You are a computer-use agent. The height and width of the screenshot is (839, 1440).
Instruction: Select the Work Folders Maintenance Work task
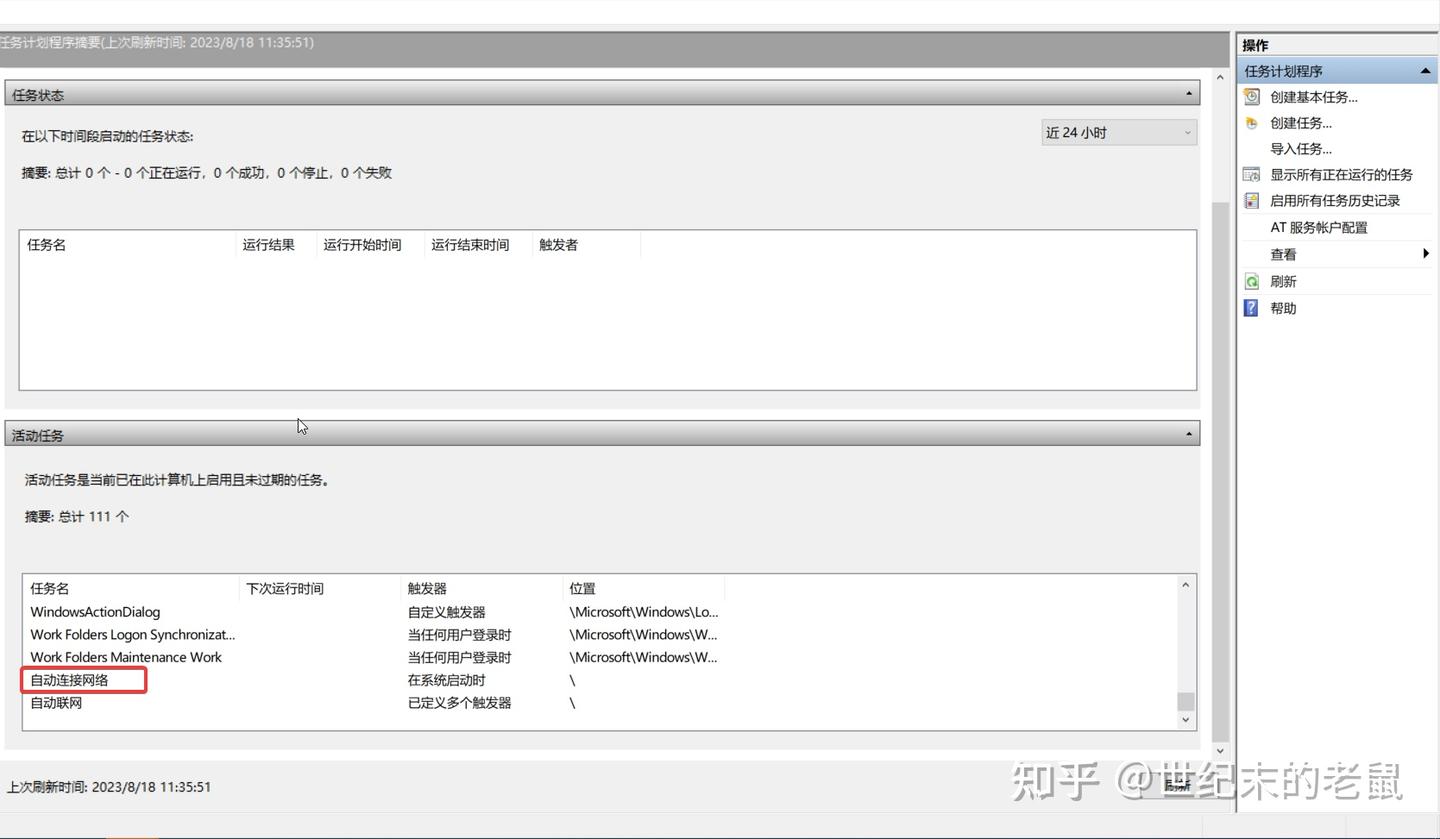click(126, 657)
